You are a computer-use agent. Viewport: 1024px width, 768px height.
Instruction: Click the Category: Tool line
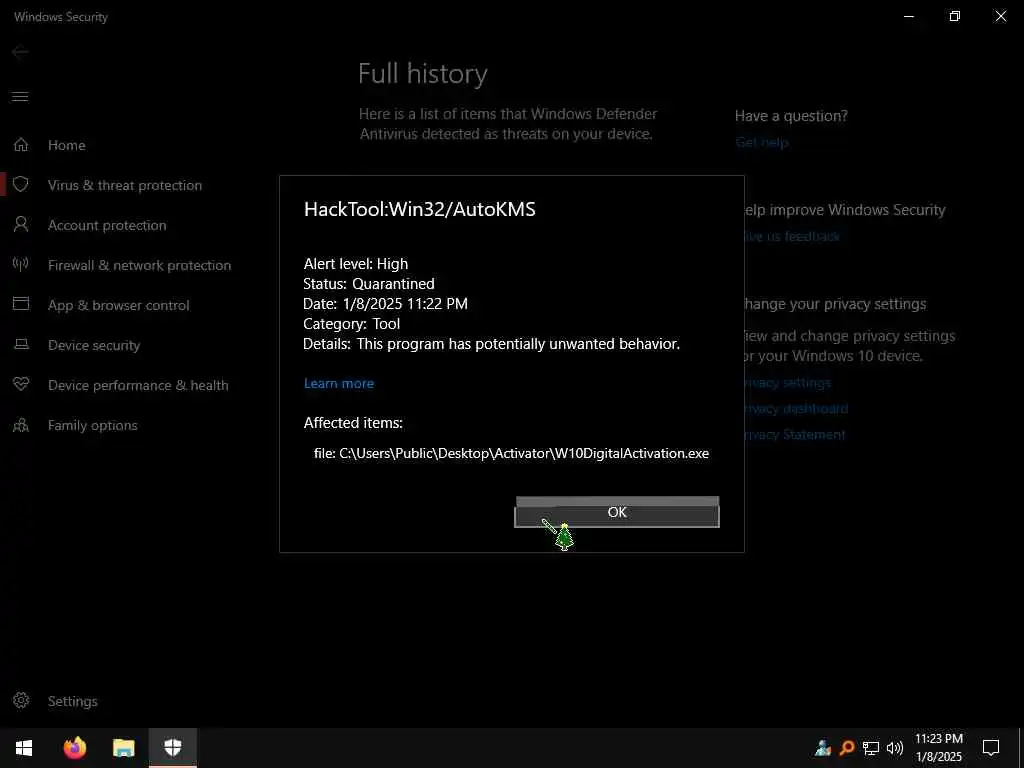click(351, 324)
